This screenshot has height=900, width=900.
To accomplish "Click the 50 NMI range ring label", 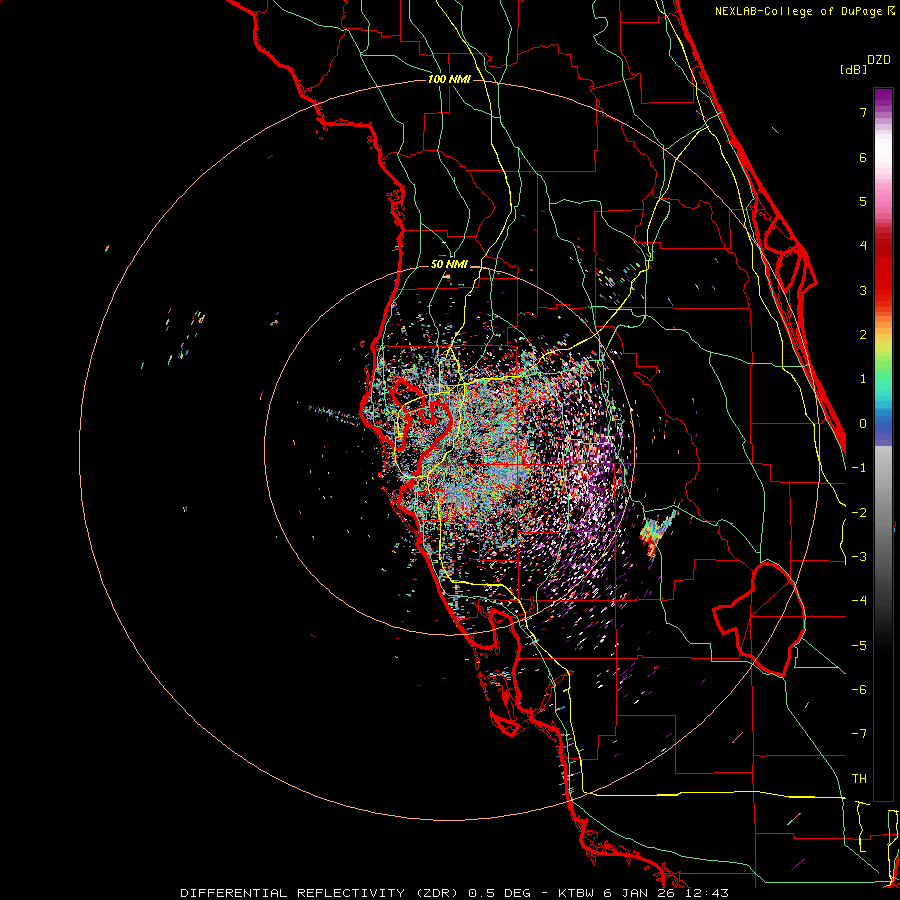I will coord(449,264).
